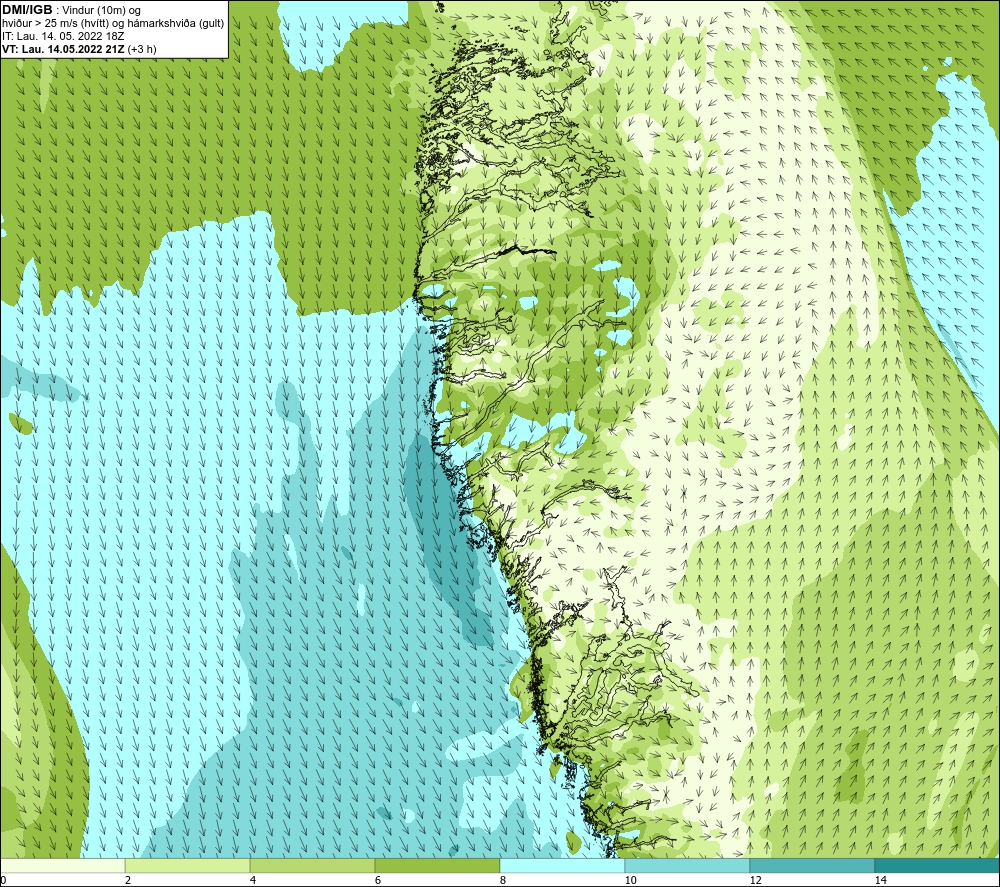Click the 'Vindur (10m) og' label

pyautogui.click(x=101, y=11)
